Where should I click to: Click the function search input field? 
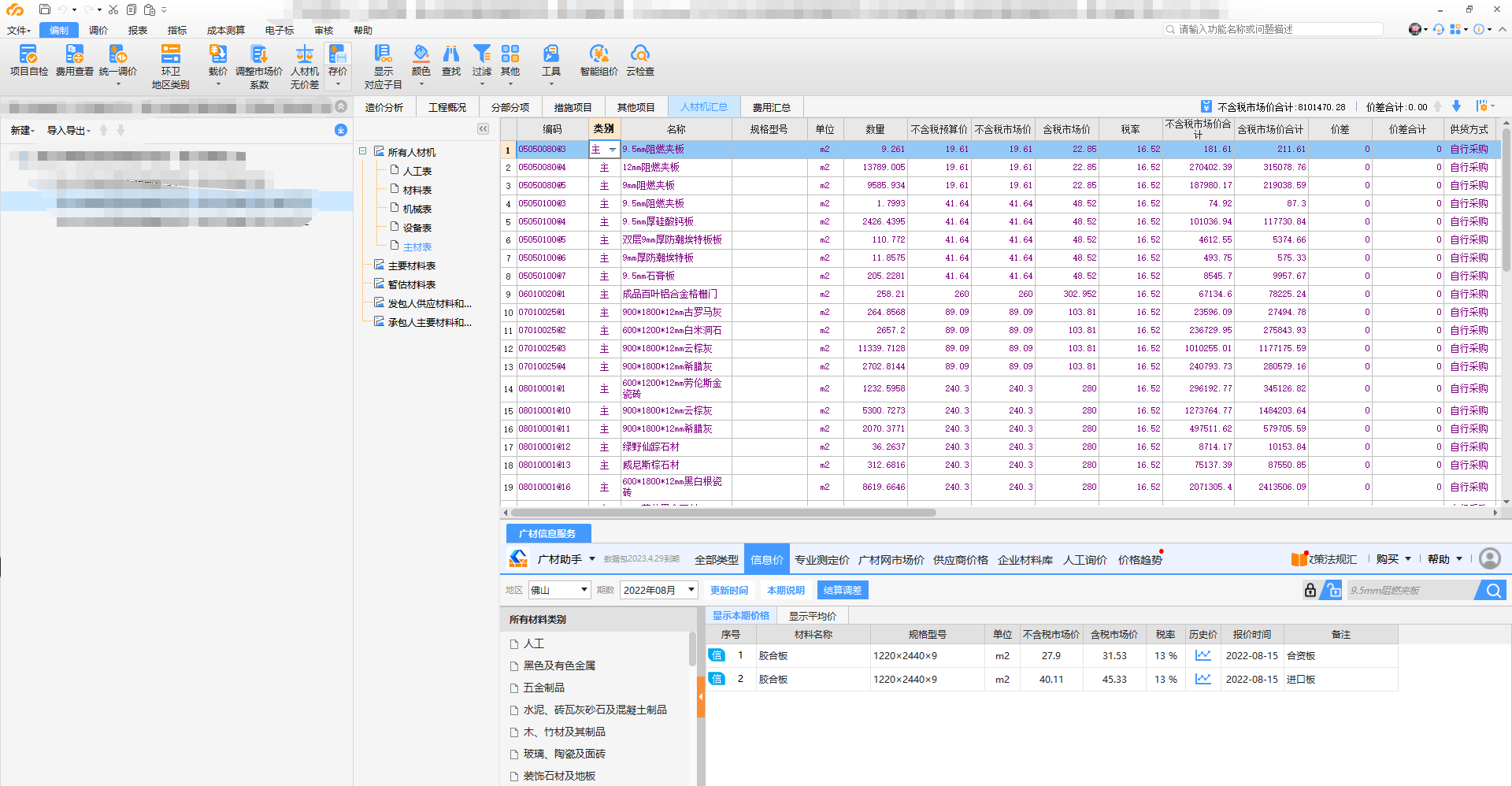1273,29
